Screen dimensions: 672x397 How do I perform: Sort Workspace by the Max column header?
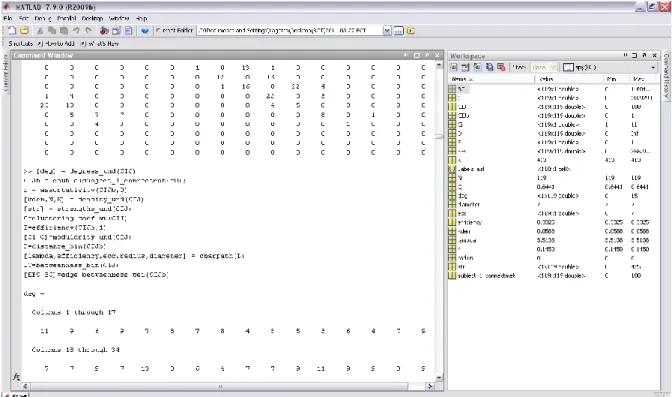click(644, 79)
